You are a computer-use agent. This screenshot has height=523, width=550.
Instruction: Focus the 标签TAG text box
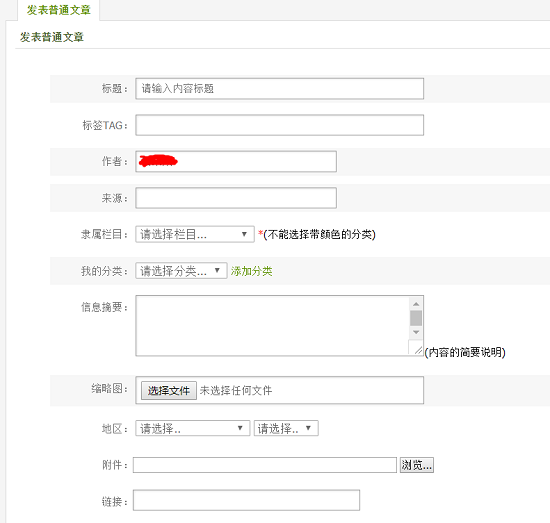280,125
